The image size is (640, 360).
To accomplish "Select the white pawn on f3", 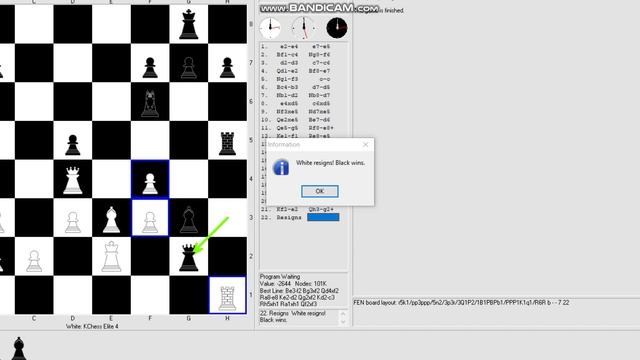I will point(150,222).
